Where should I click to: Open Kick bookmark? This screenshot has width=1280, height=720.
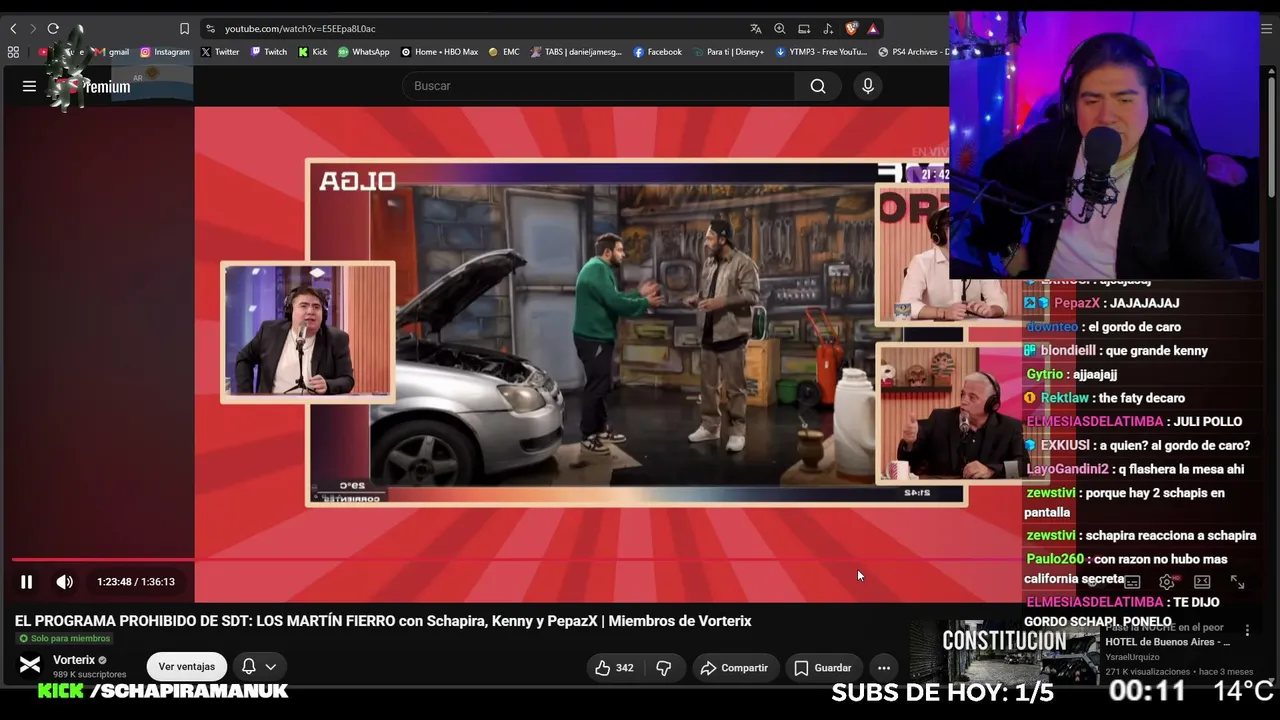[313, 52]
